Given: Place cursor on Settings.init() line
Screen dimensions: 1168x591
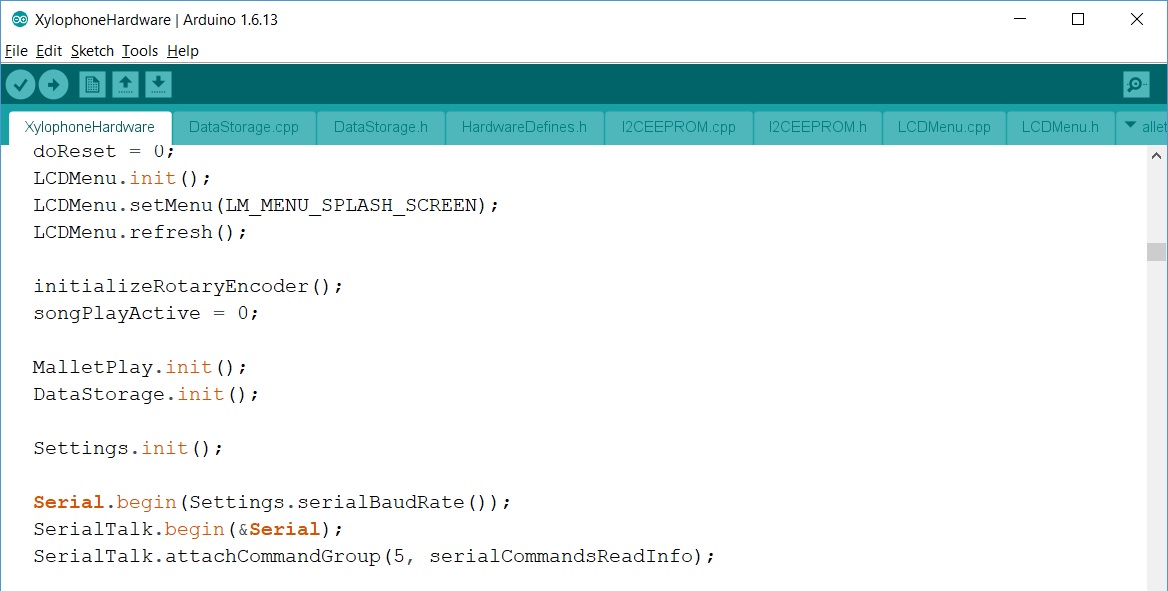Looking at the screenshot, I should tap(128, 448).
